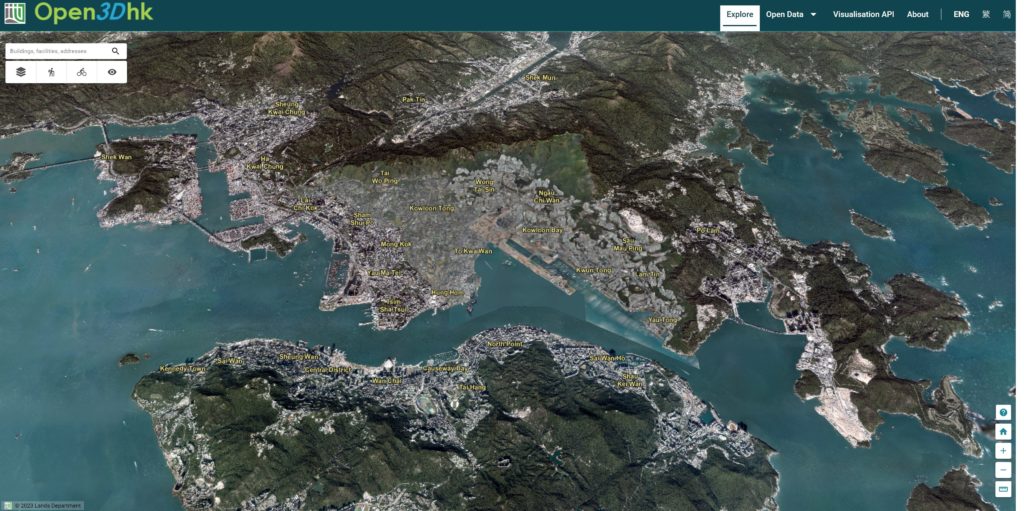Click the Open3Dhk logo
This screenshot has width=1024, height=511.
click(x=78, y=13)
